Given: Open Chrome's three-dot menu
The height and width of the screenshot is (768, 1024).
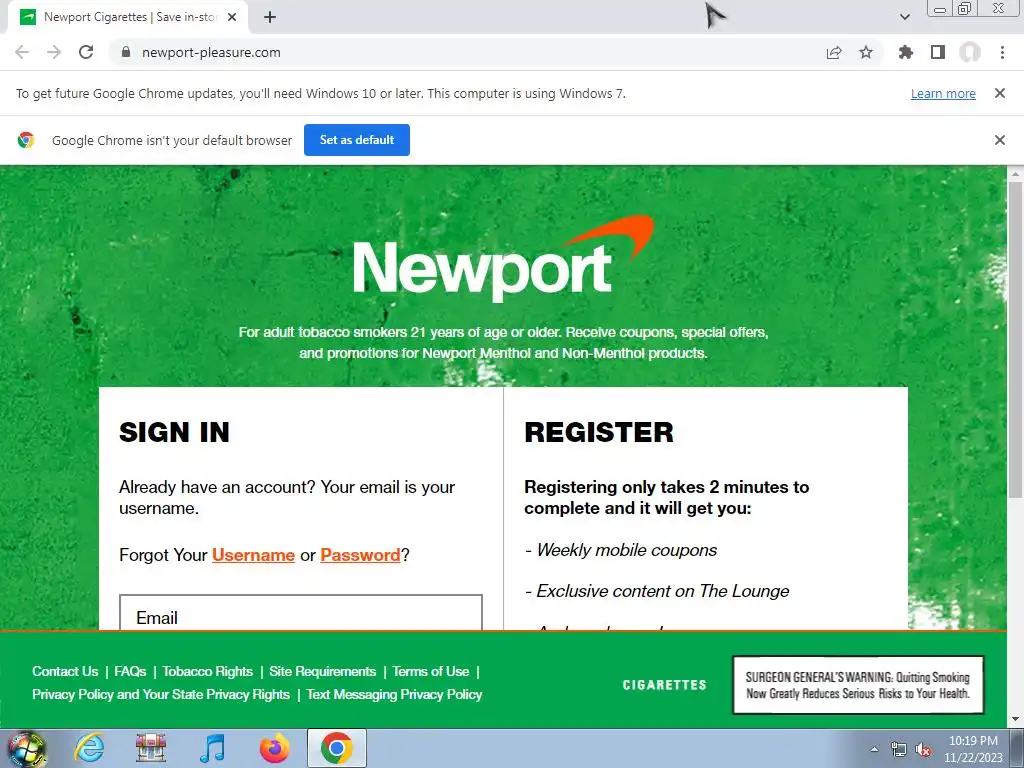Looking at the screenshot, I should (x=1002, y=52).
